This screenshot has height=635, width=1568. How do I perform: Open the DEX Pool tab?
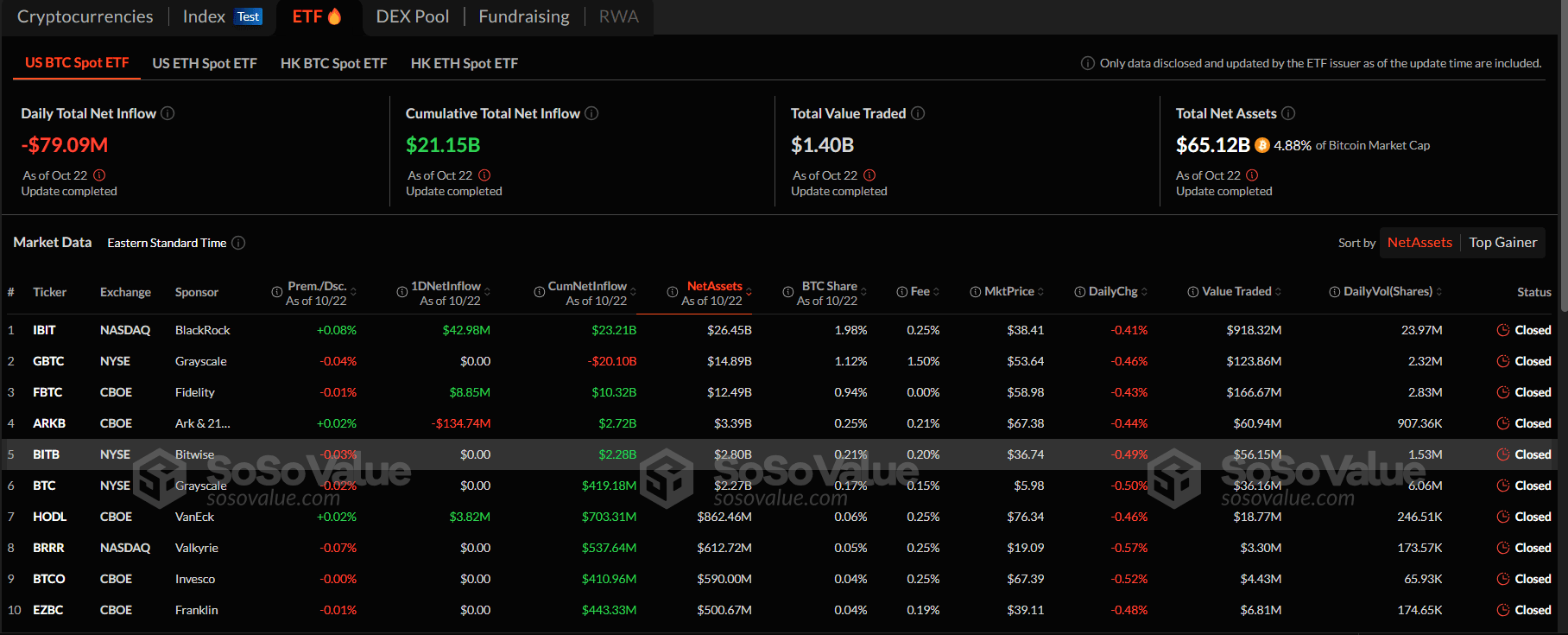(x=412, y=16)
